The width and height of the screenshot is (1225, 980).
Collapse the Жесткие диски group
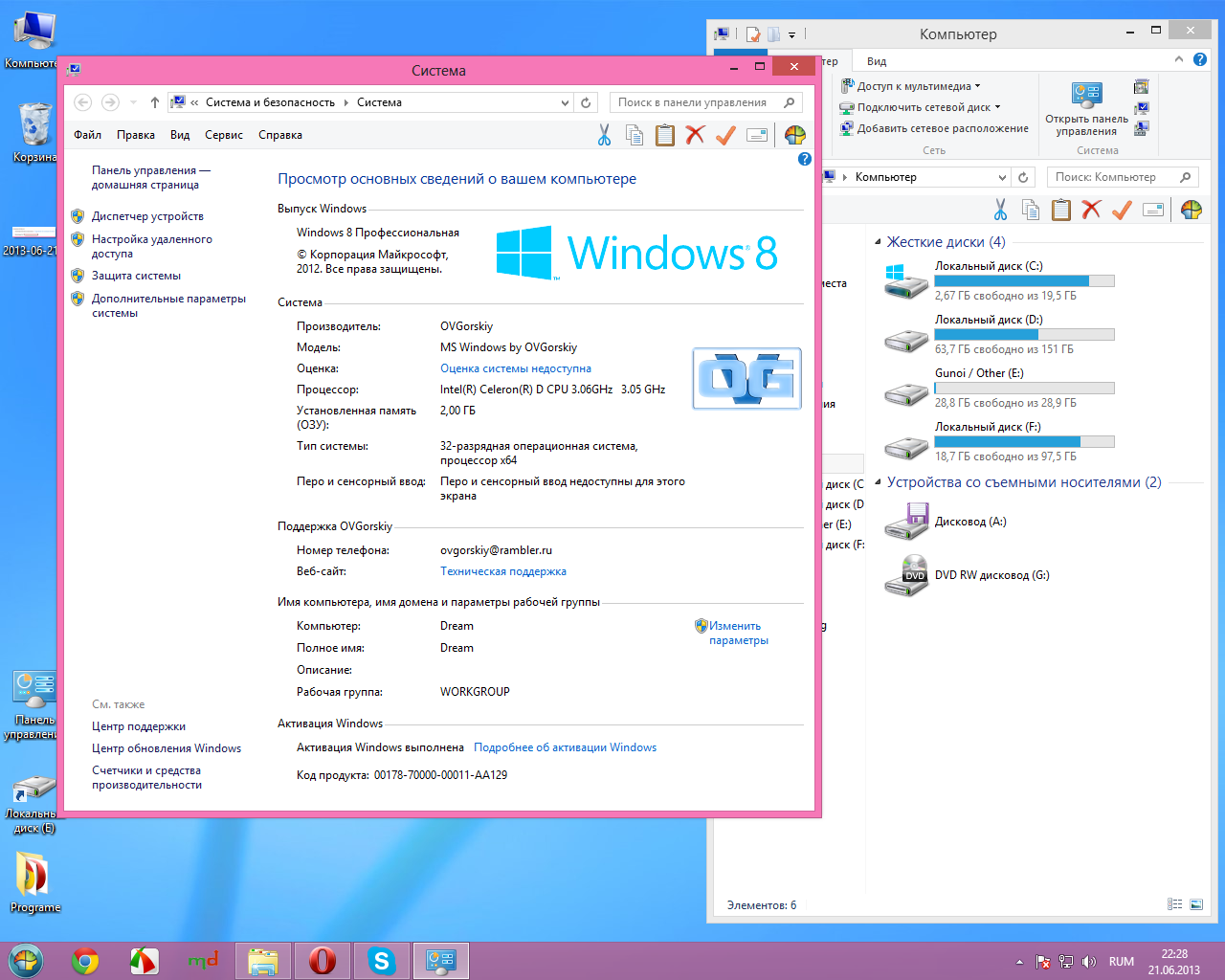[x=878, y=242]
